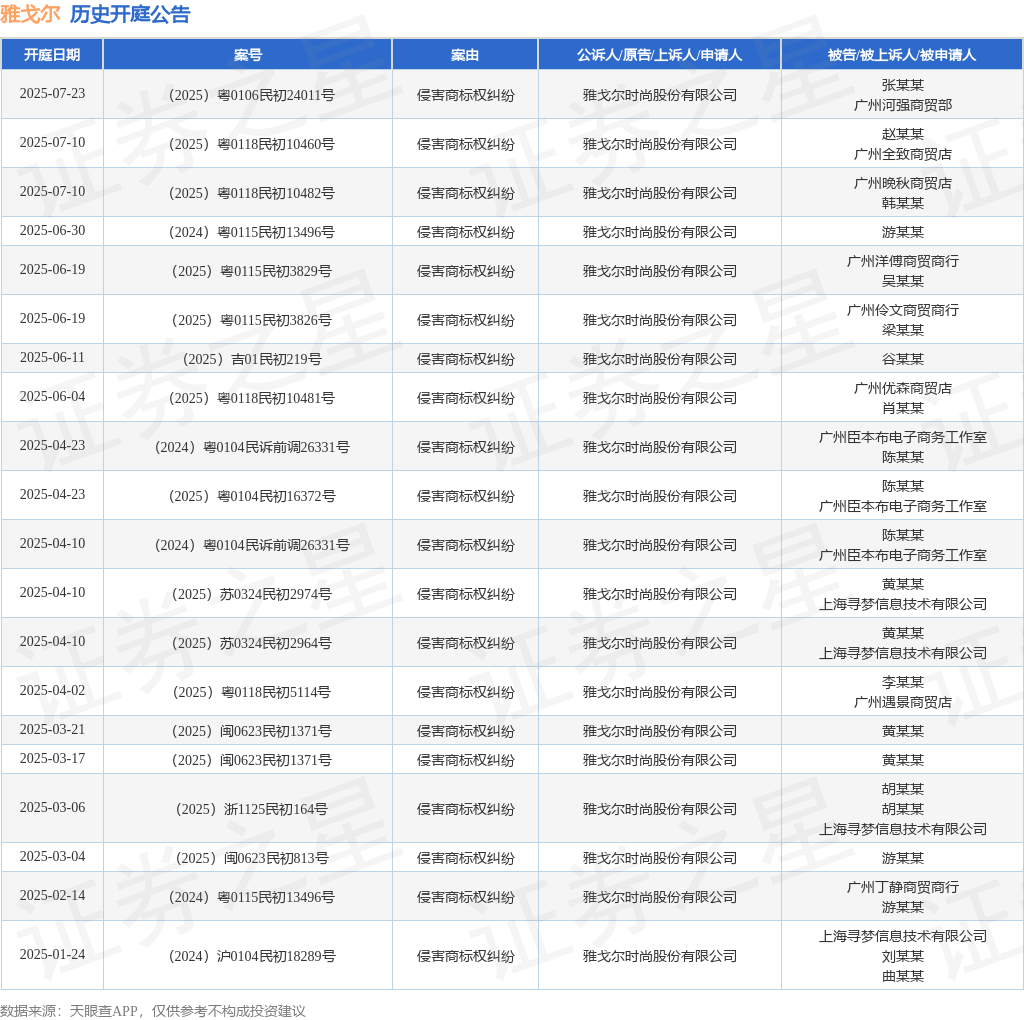Click the date 2025-01-24
Image resolution: width=1024 pixels, height=1020 pixels.
[52, 954]
